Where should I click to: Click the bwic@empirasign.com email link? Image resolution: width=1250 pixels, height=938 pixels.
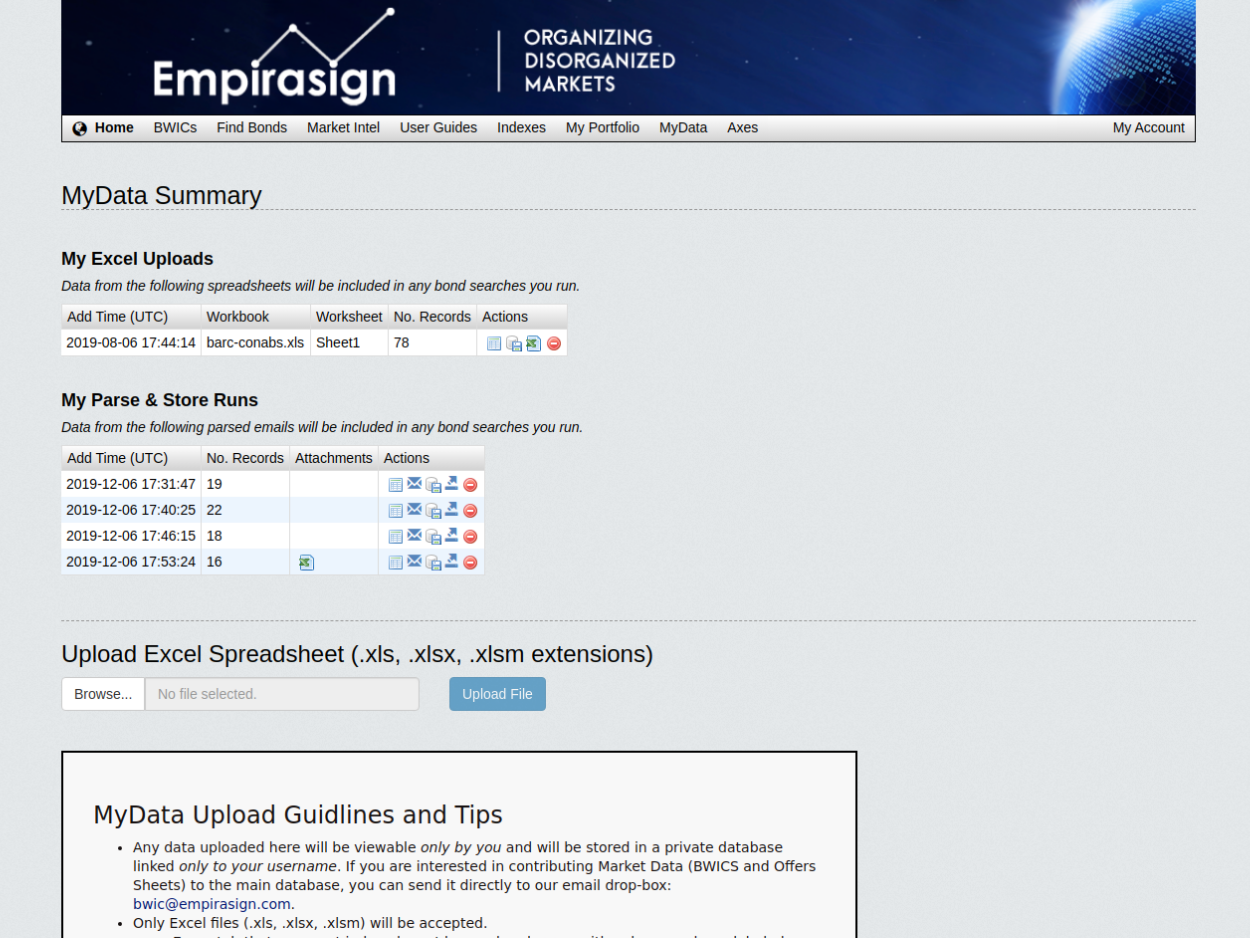(x=212, y=904)
